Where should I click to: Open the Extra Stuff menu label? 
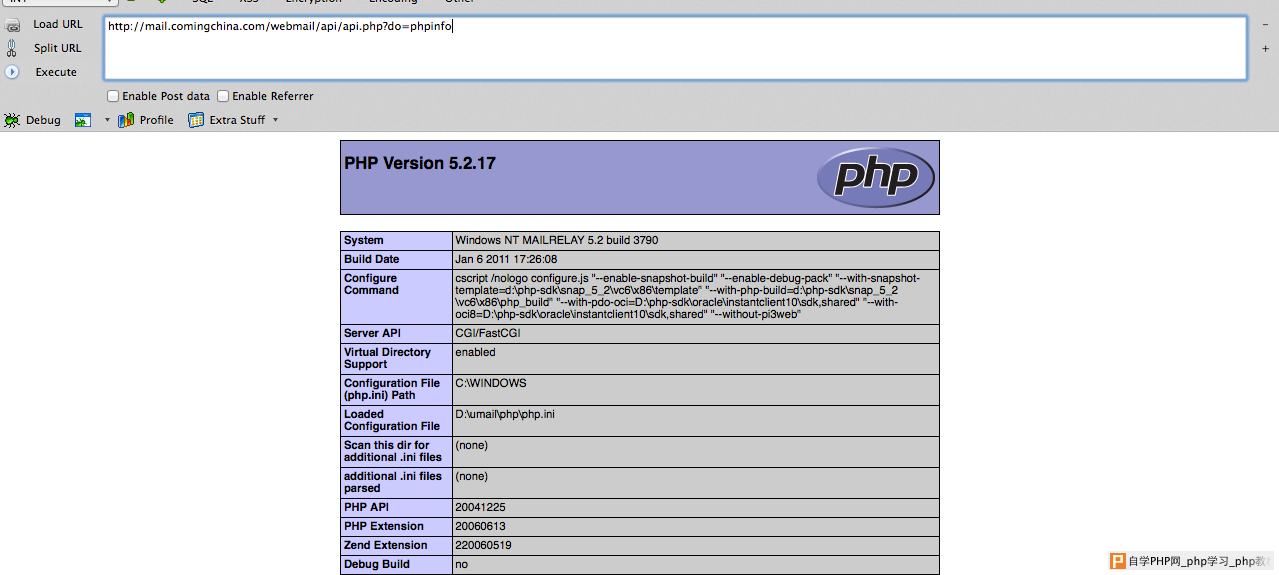(x=237, y=120)
